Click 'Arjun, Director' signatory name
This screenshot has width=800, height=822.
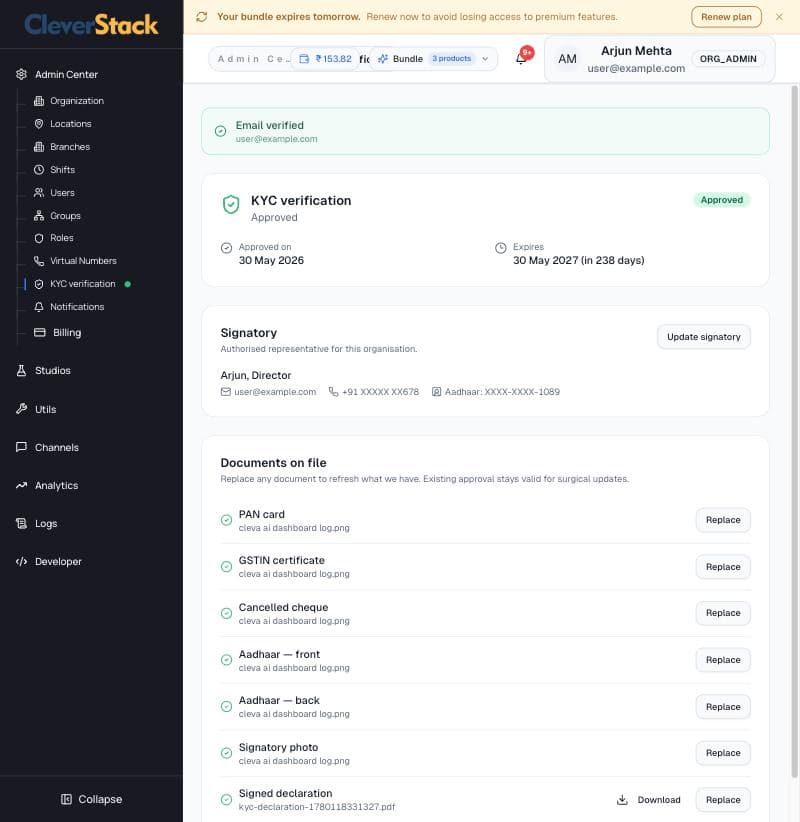pos(256,375)
